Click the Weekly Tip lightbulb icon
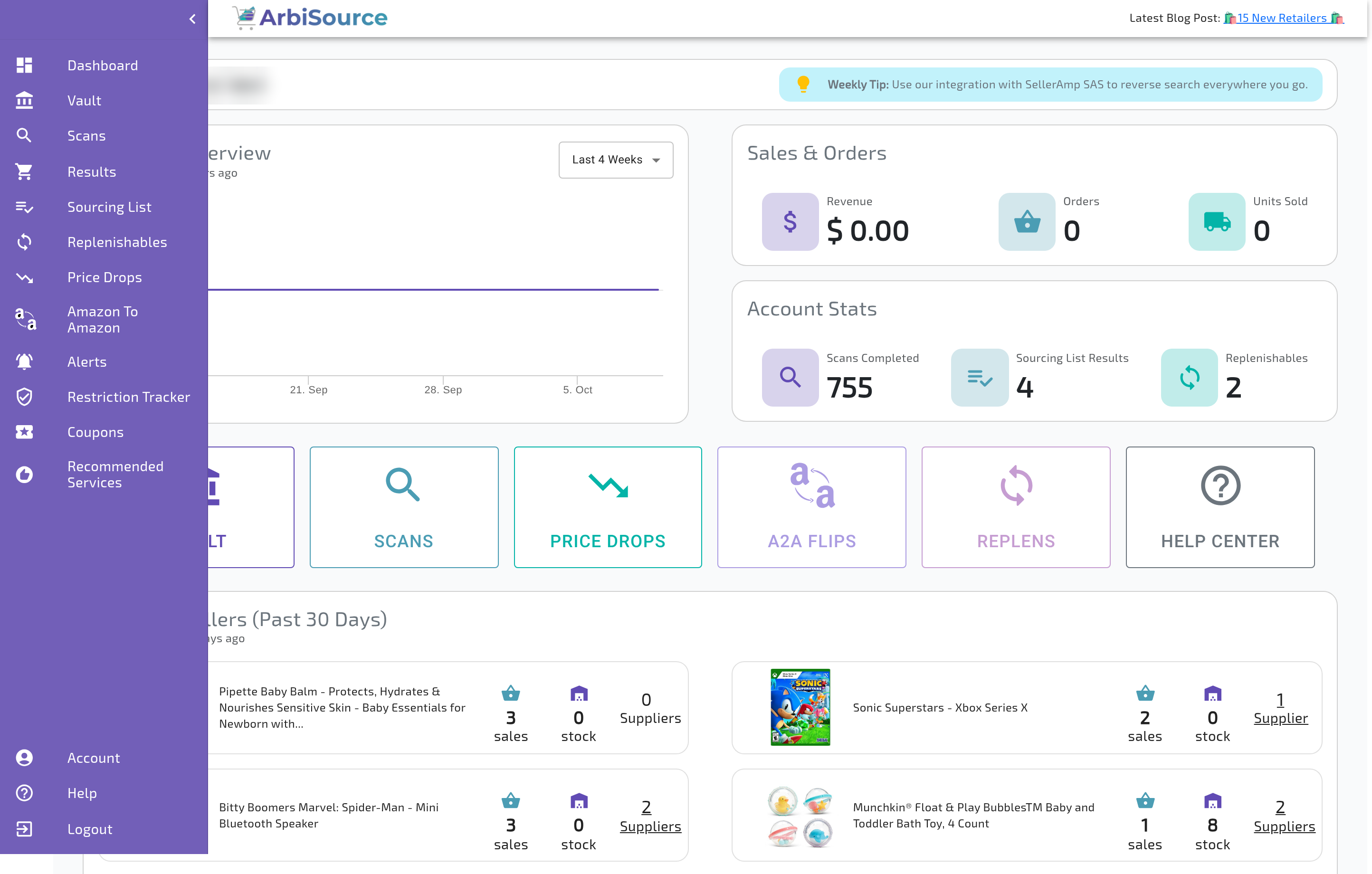Screen dimensions: 1372x874 click(803, 85)
